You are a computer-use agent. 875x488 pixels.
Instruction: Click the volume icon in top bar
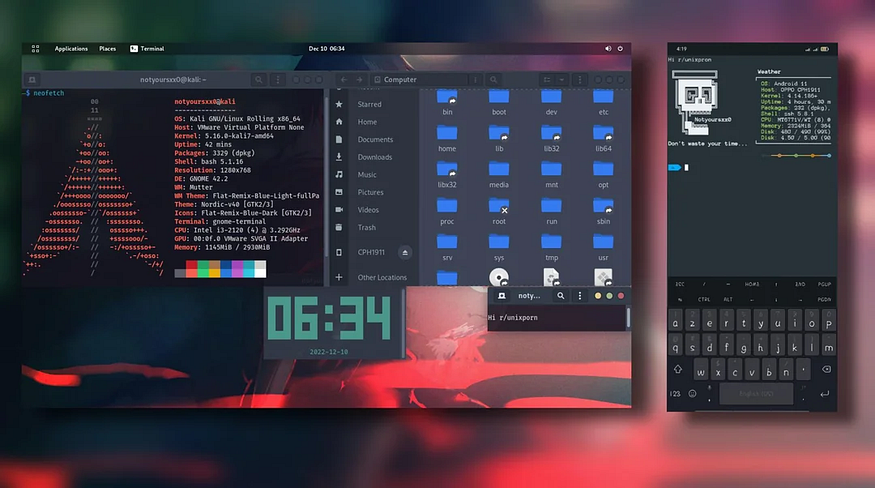[x=608, y=48]
